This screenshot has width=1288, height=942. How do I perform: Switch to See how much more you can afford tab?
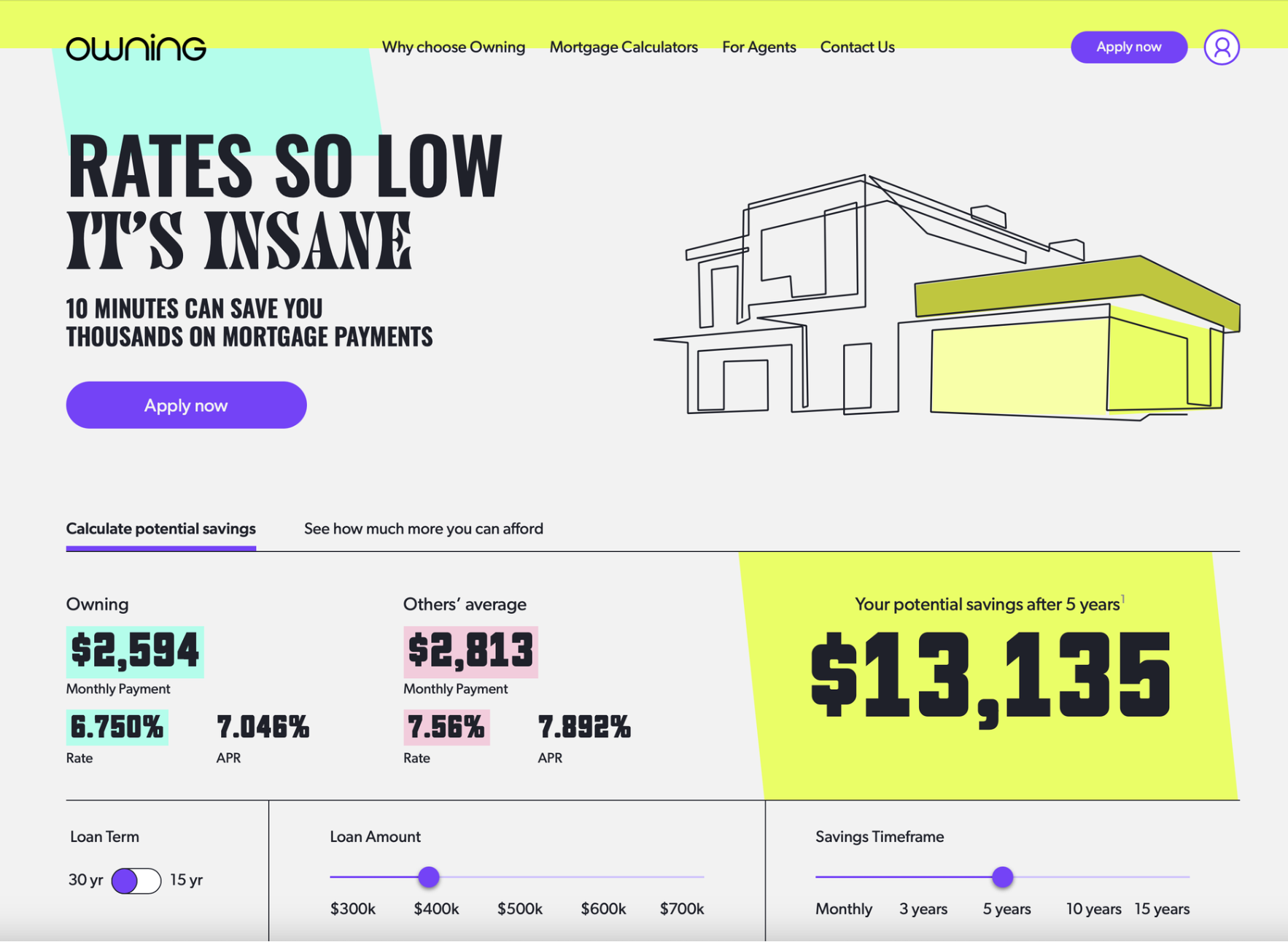424,529
